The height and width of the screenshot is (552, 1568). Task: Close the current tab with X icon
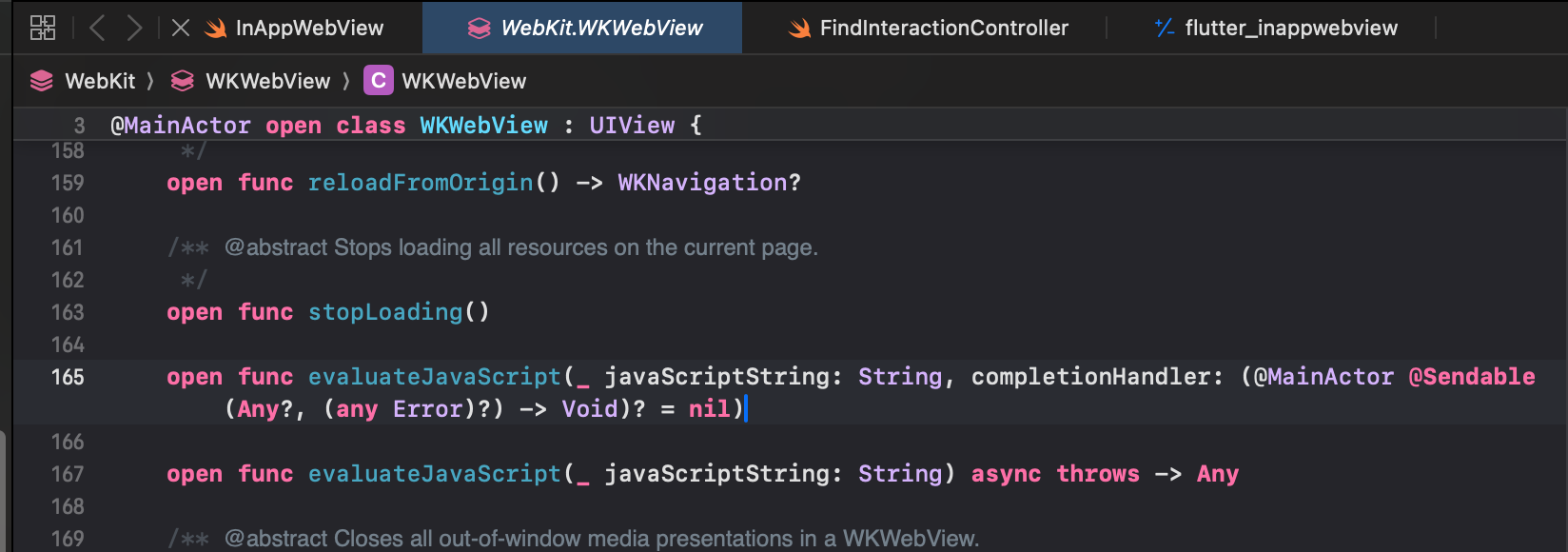180,28
